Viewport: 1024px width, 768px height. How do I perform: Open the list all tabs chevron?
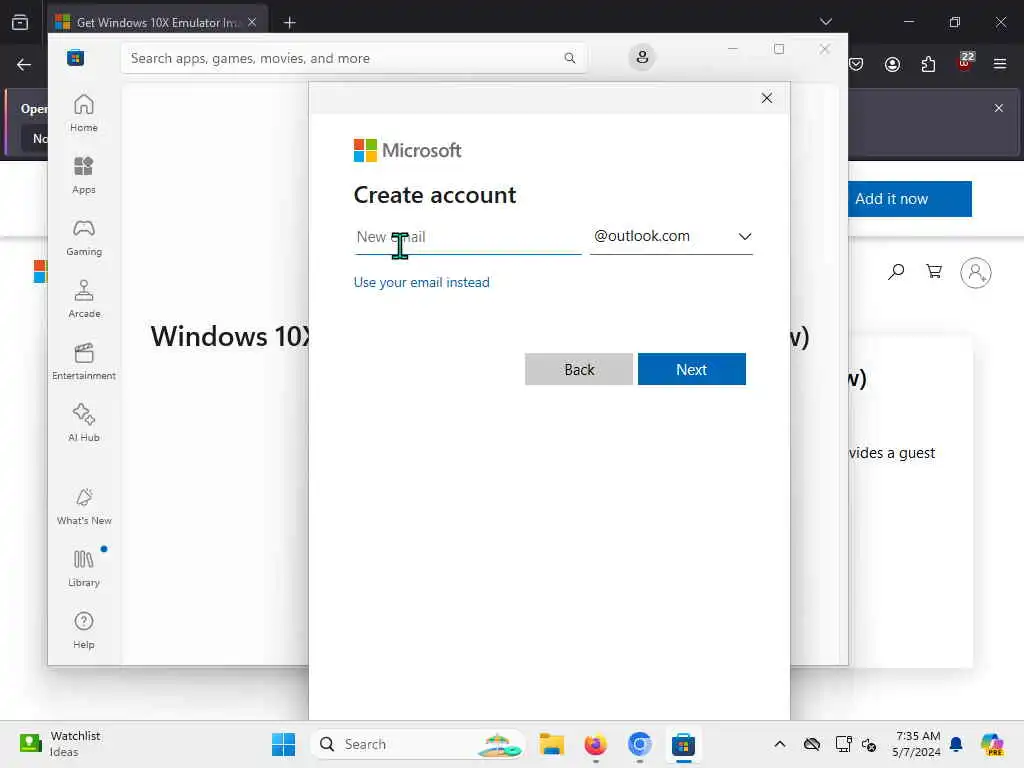[x=825, y=22]
